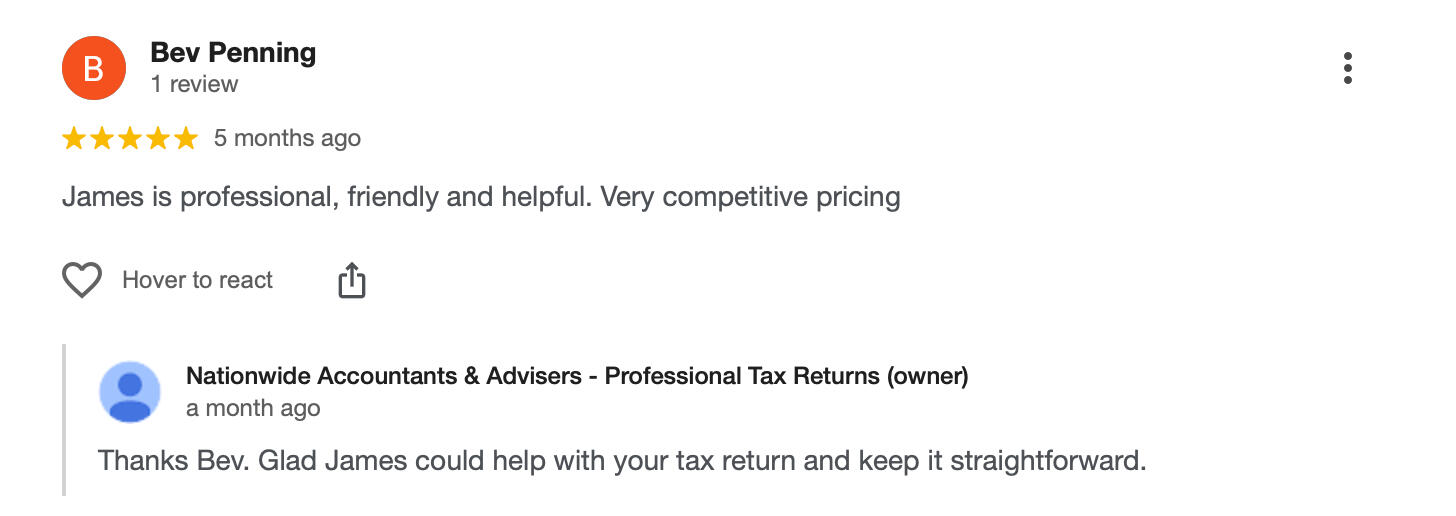Screen dimensions: 1456x516
Task: Click the "1 review" count text
Action: pos(194,84)
